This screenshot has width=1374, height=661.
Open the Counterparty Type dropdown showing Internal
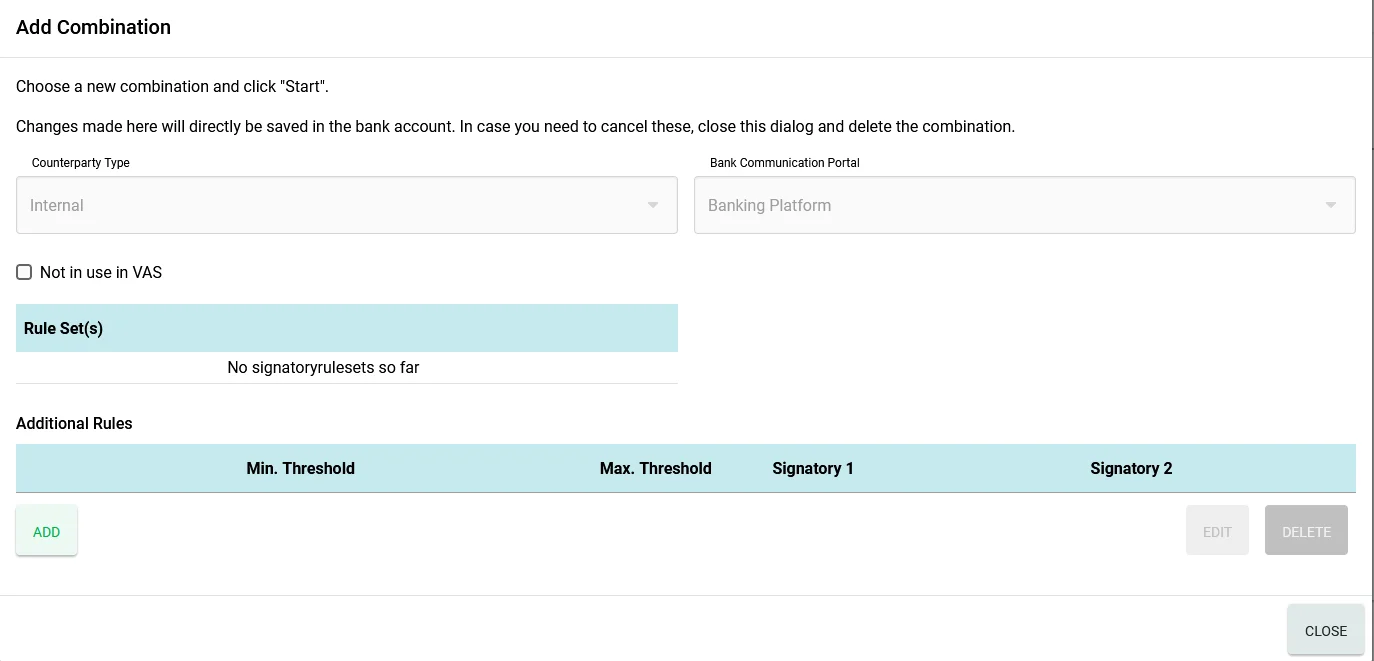pos(347,205)
